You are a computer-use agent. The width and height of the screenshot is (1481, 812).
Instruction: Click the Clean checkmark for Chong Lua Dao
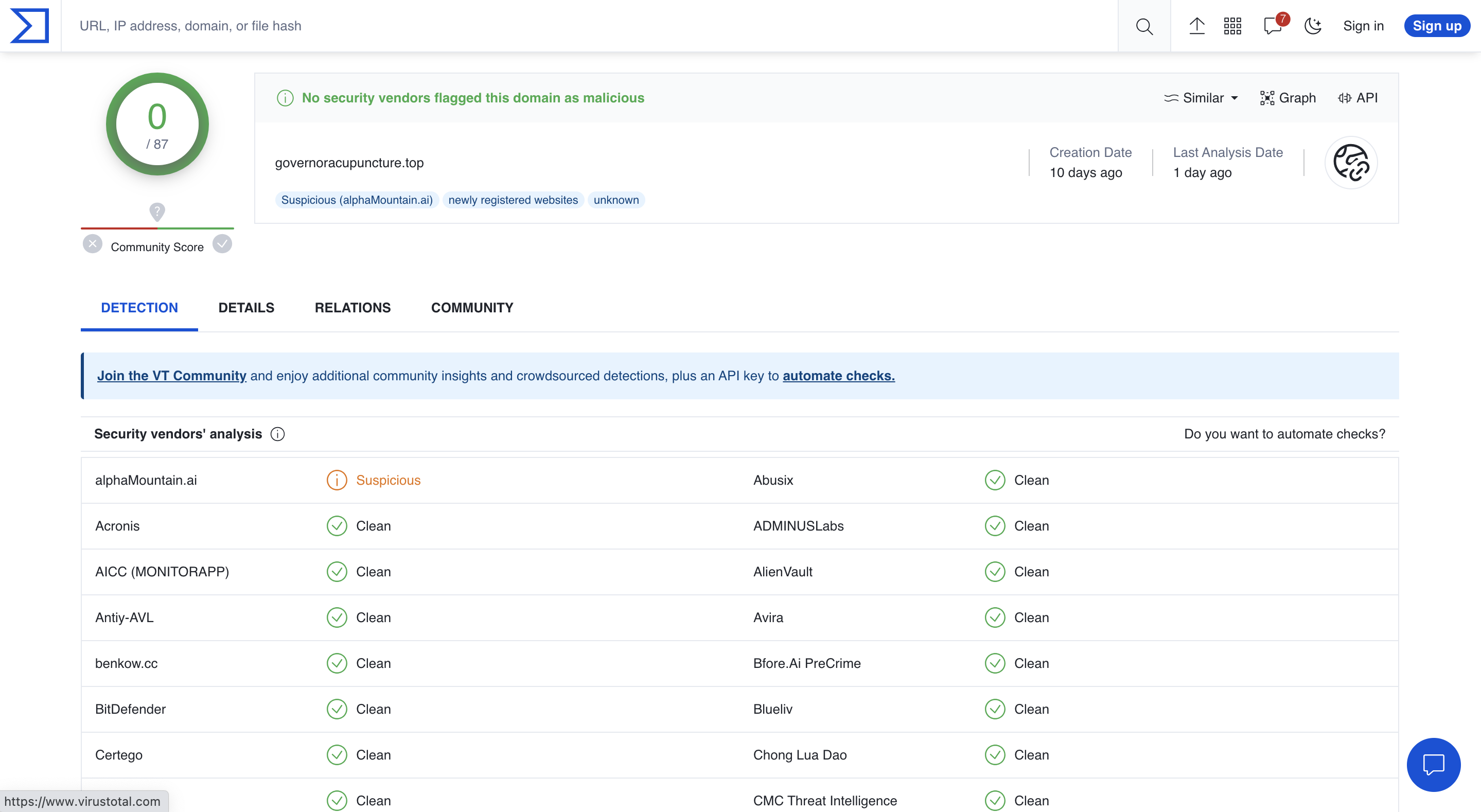995,755
